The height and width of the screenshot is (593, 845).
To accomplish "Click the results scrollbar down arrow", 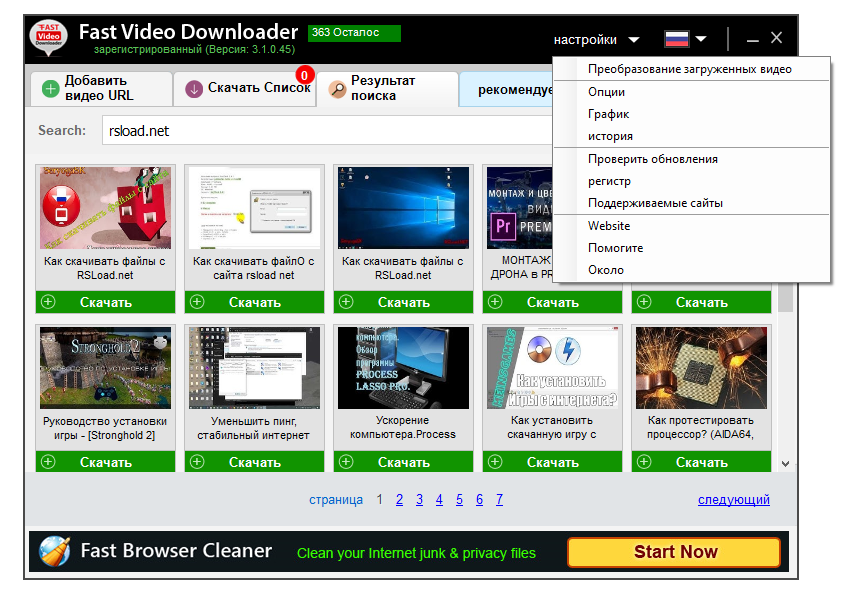I will [x=786, y=464].
